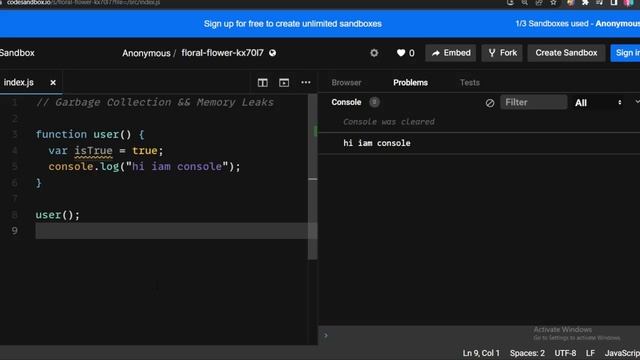Open sandbox settings gear icon

pos(374,53)
